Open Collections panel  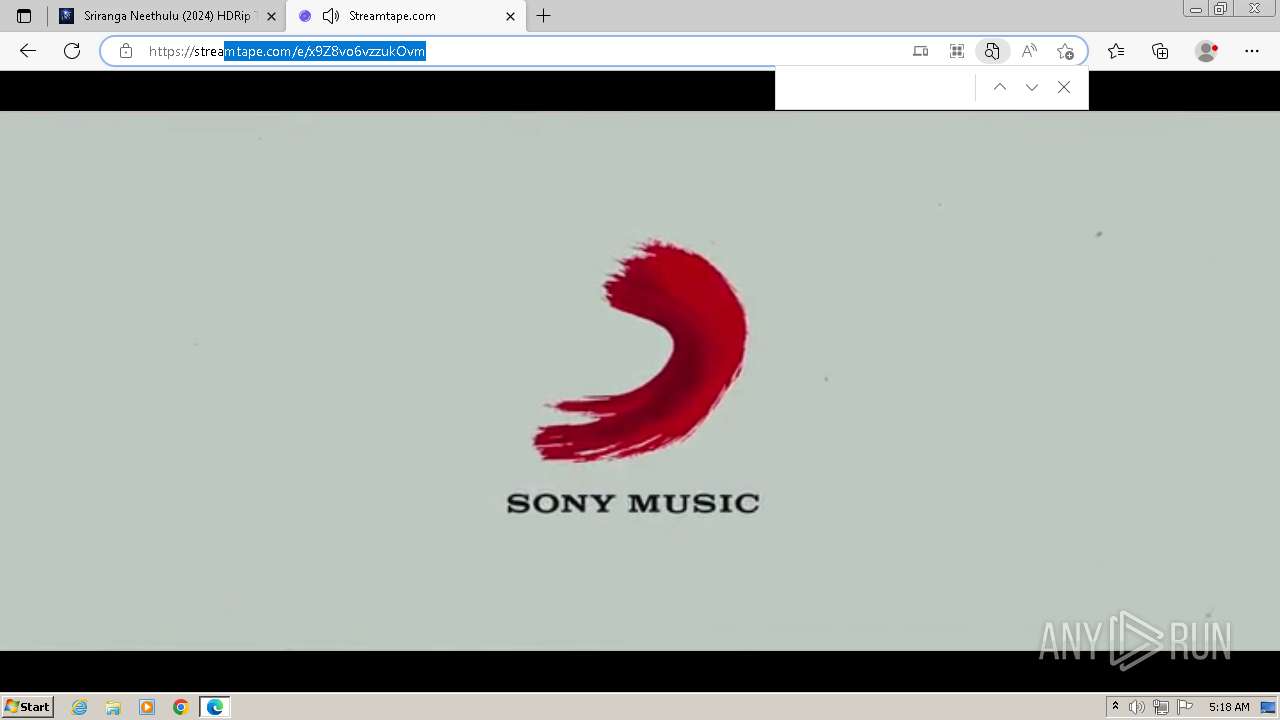tap(1160, 51)
